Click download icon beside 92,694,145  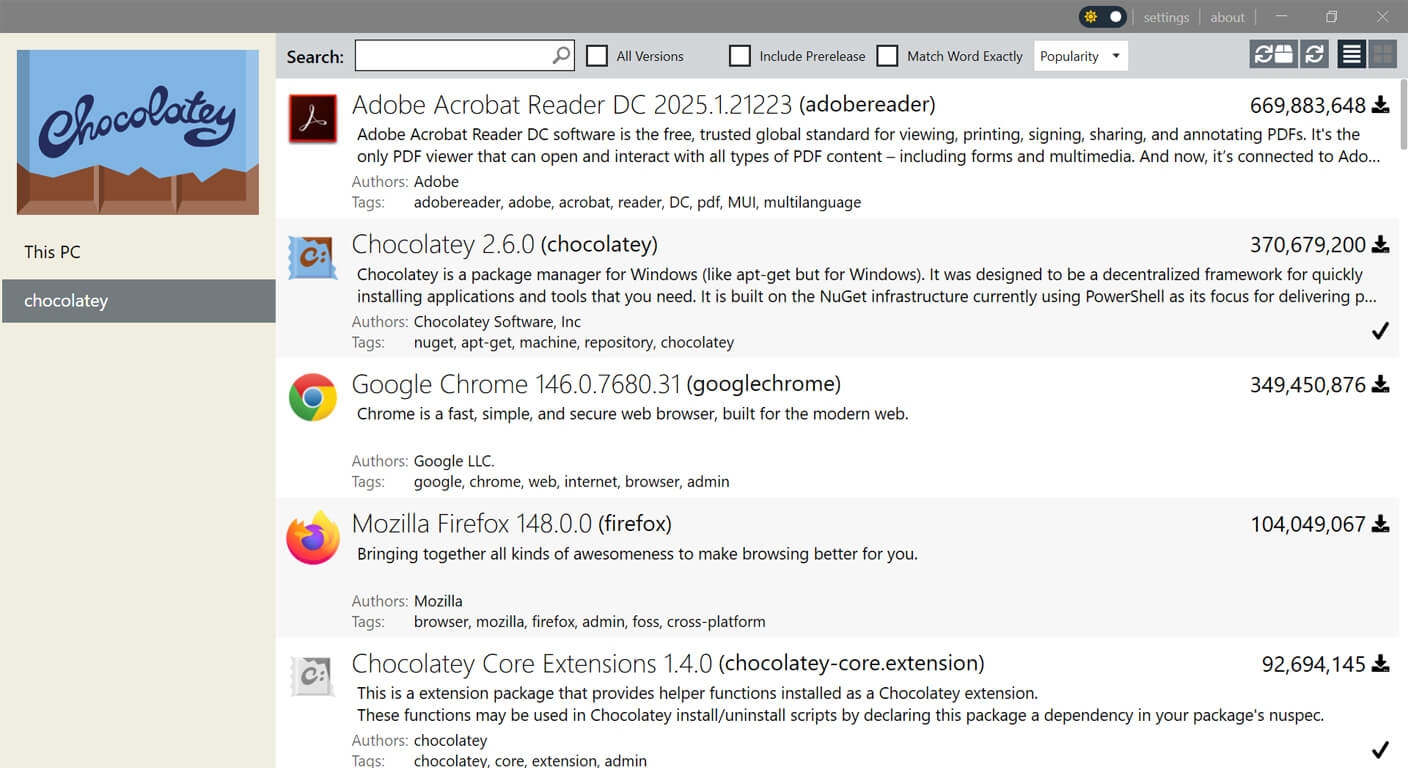(x=1380, y=664)
